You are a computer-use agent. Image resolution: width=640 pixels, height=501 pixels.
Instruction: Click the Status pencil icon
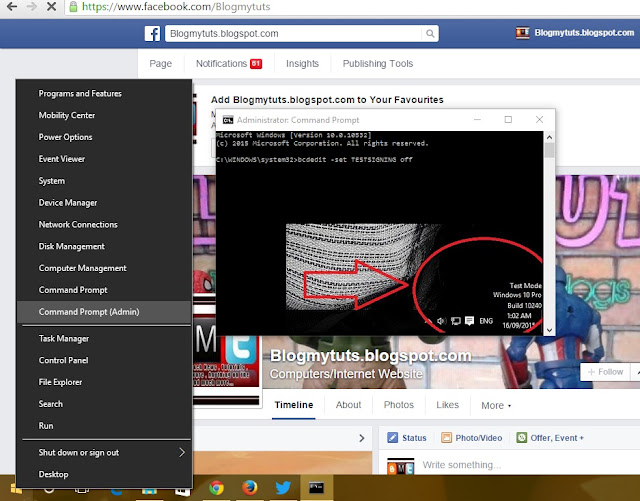[392, 438]
